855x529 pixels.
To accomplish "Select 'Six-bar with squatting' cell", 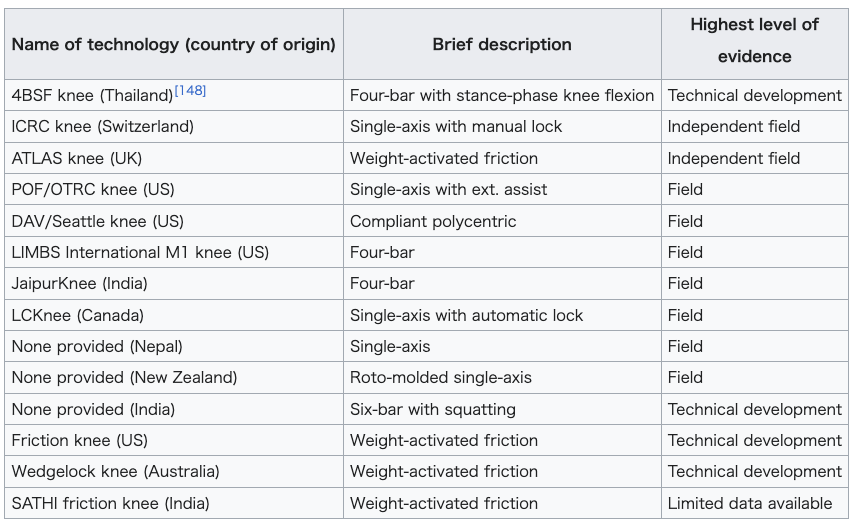I will pos(502,409).
